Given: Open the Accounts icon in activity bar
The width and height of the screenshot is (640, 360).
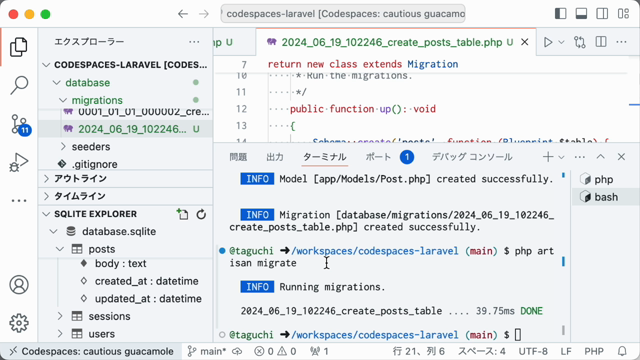Looking at the screenshot, I should coord(19,285).
